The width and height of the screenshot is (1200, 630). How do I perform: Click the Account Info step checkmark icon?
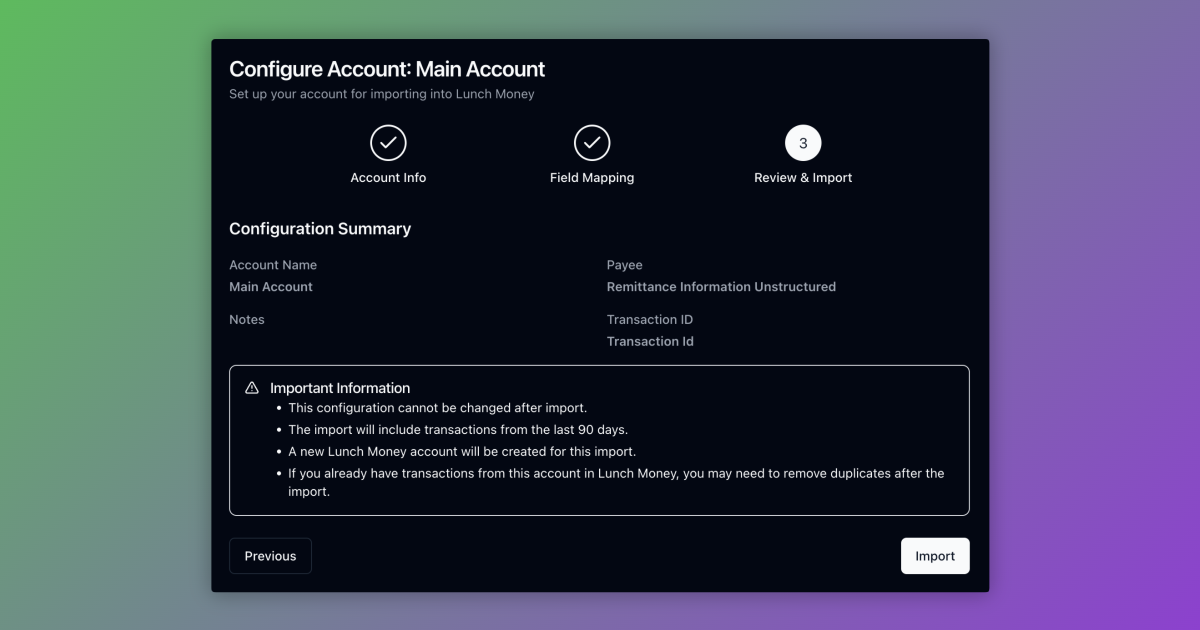click(x=388, y=143)
